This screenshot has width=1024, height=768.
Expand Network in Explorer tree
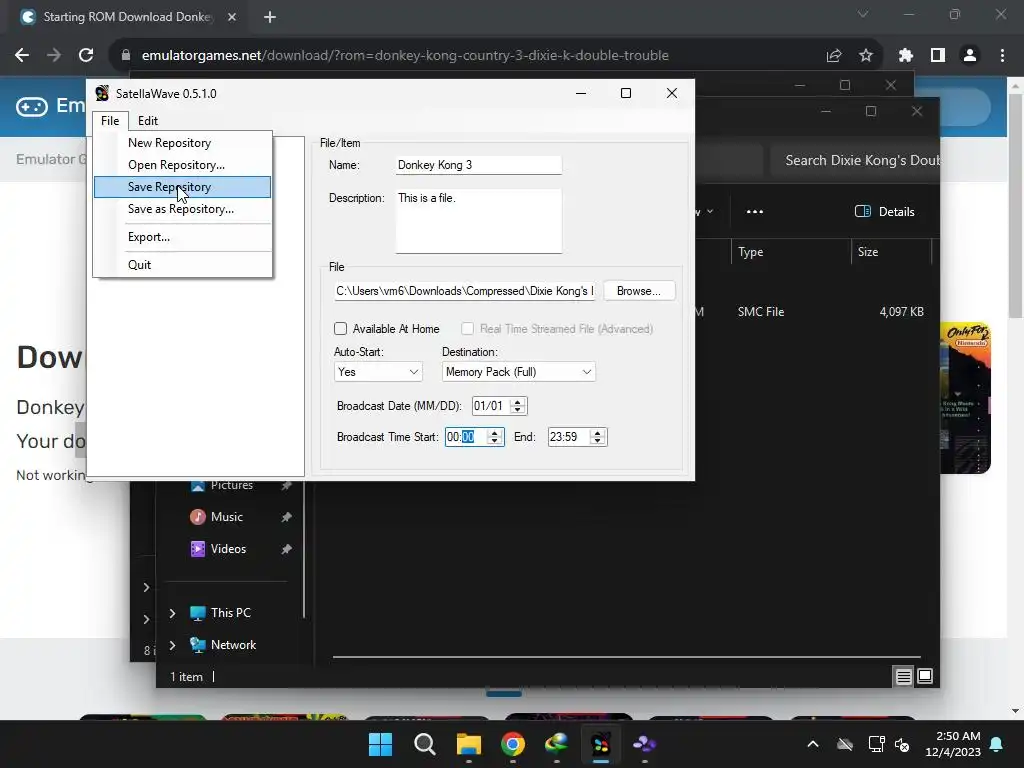[172, 645]
